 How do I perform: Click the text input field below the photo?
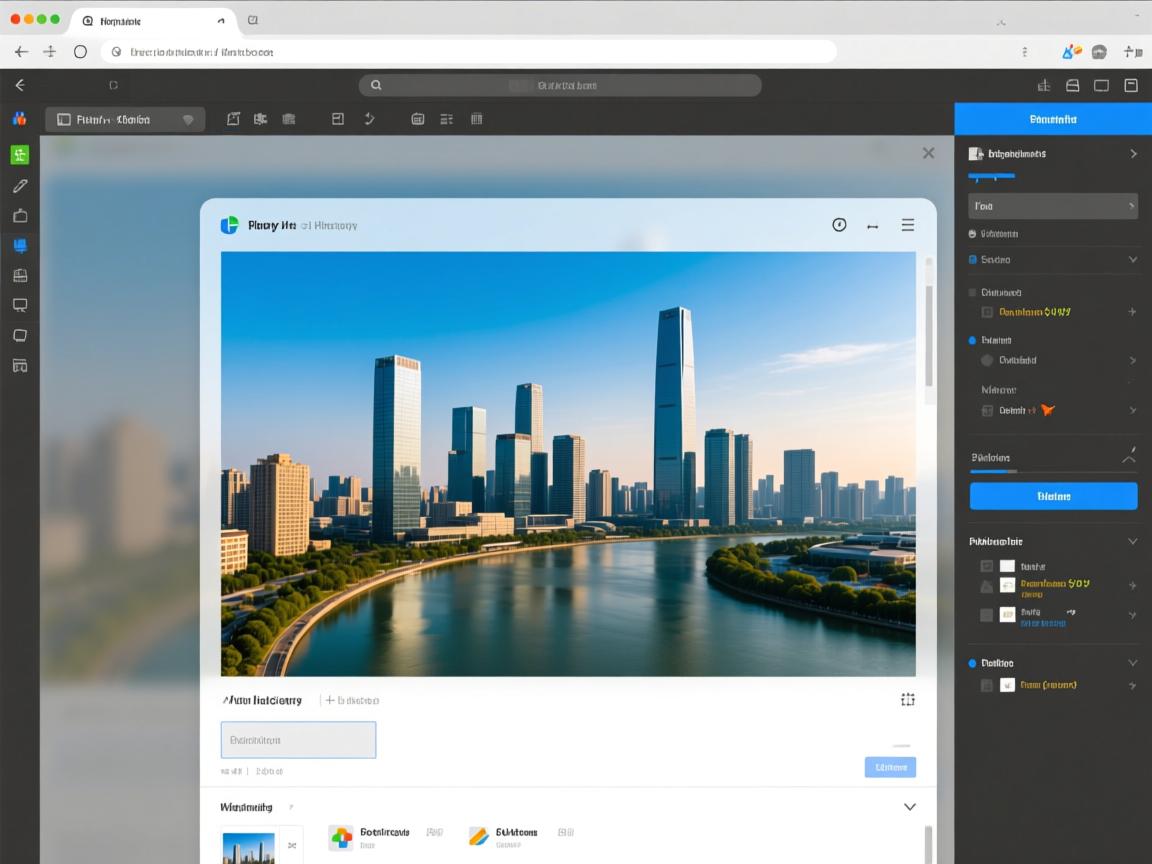pos(298,740)
